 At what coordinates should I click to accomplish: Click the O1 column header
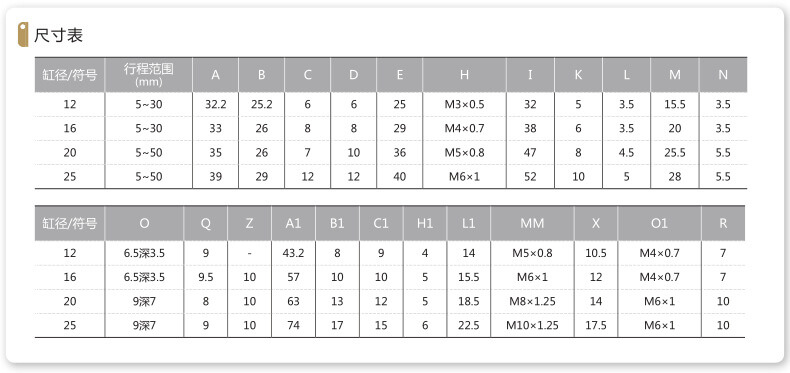click(659, 223)
